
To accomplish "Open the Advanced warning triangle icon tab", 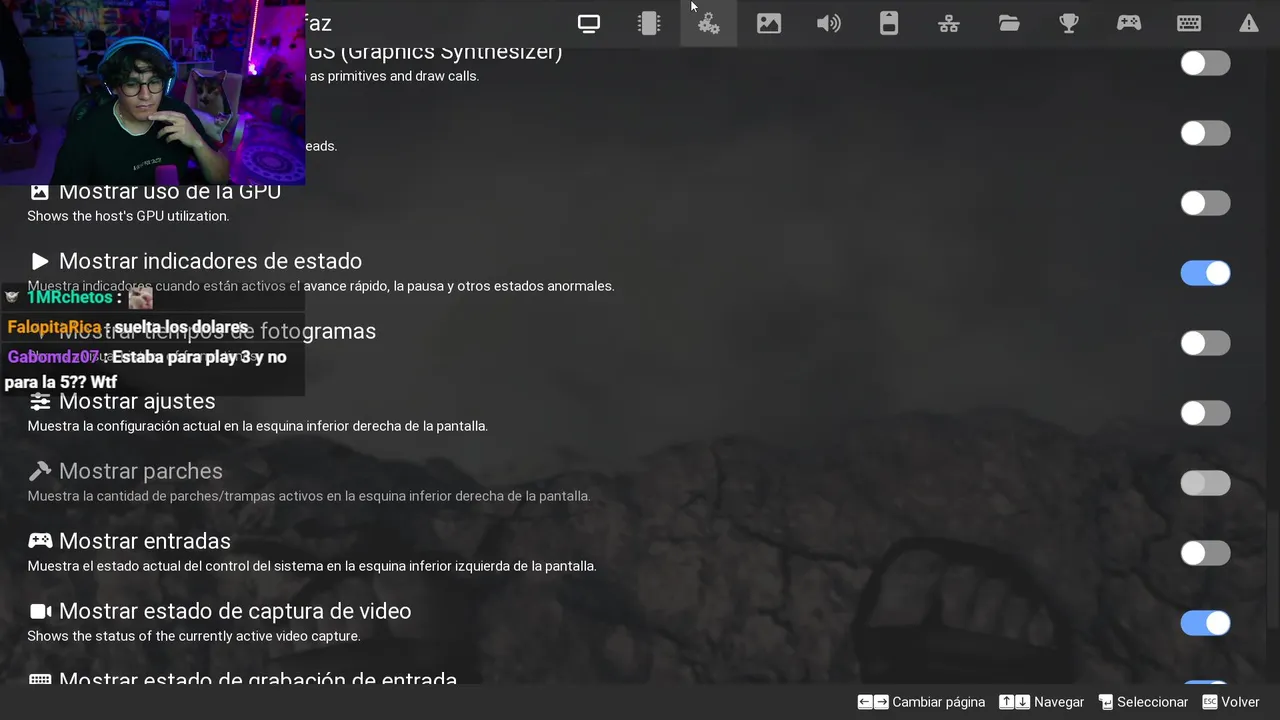I will pyautogui.click(x=1249, y=23).
